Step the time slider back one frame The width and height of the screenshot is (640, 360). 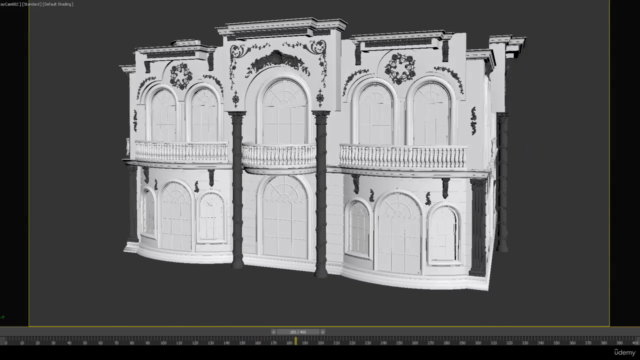pos(273,332)
